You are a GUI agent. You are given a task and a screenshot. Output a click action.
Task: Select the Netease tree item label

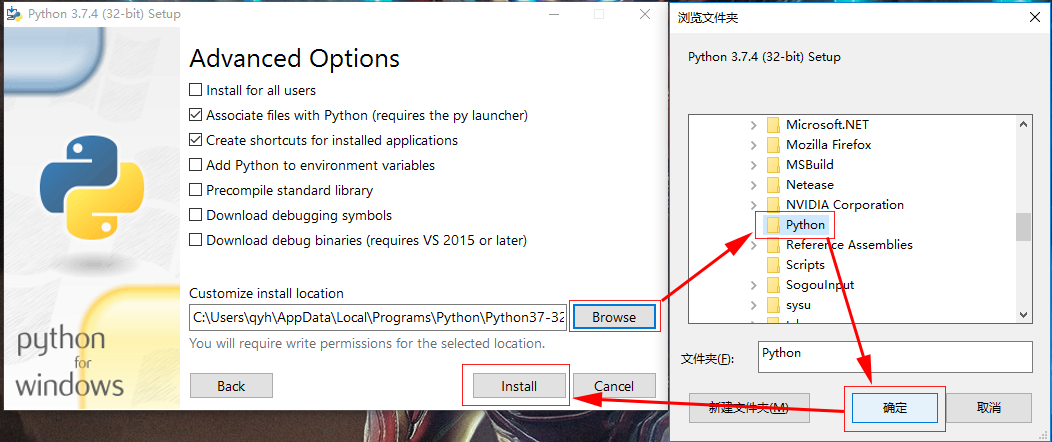[x=810, y=185]
